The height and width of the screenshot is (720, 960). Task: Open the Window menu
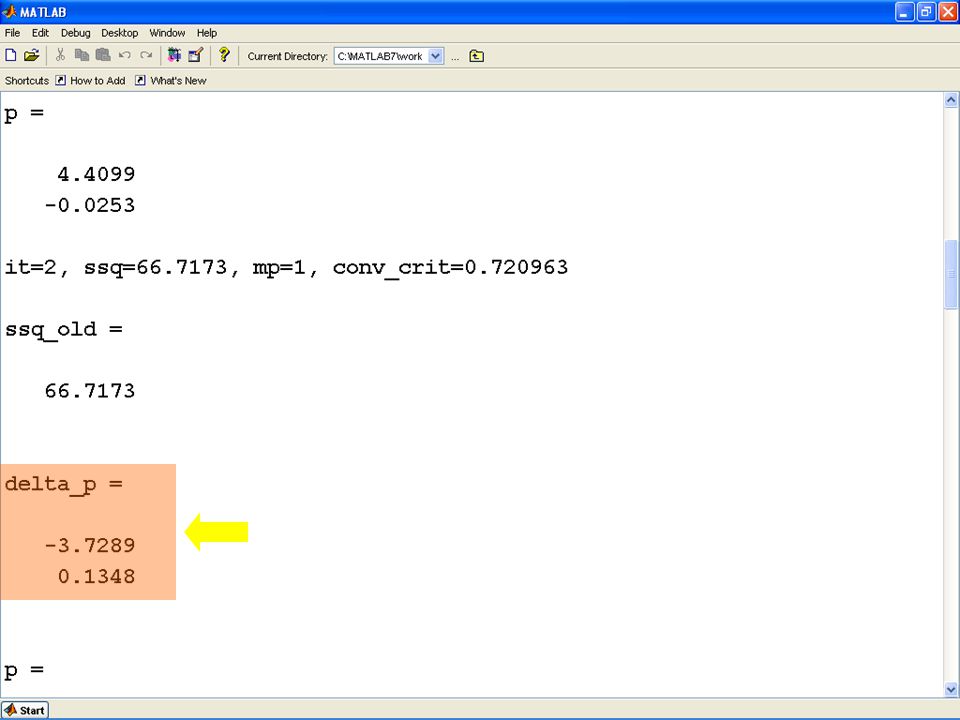tap(167, 33)
